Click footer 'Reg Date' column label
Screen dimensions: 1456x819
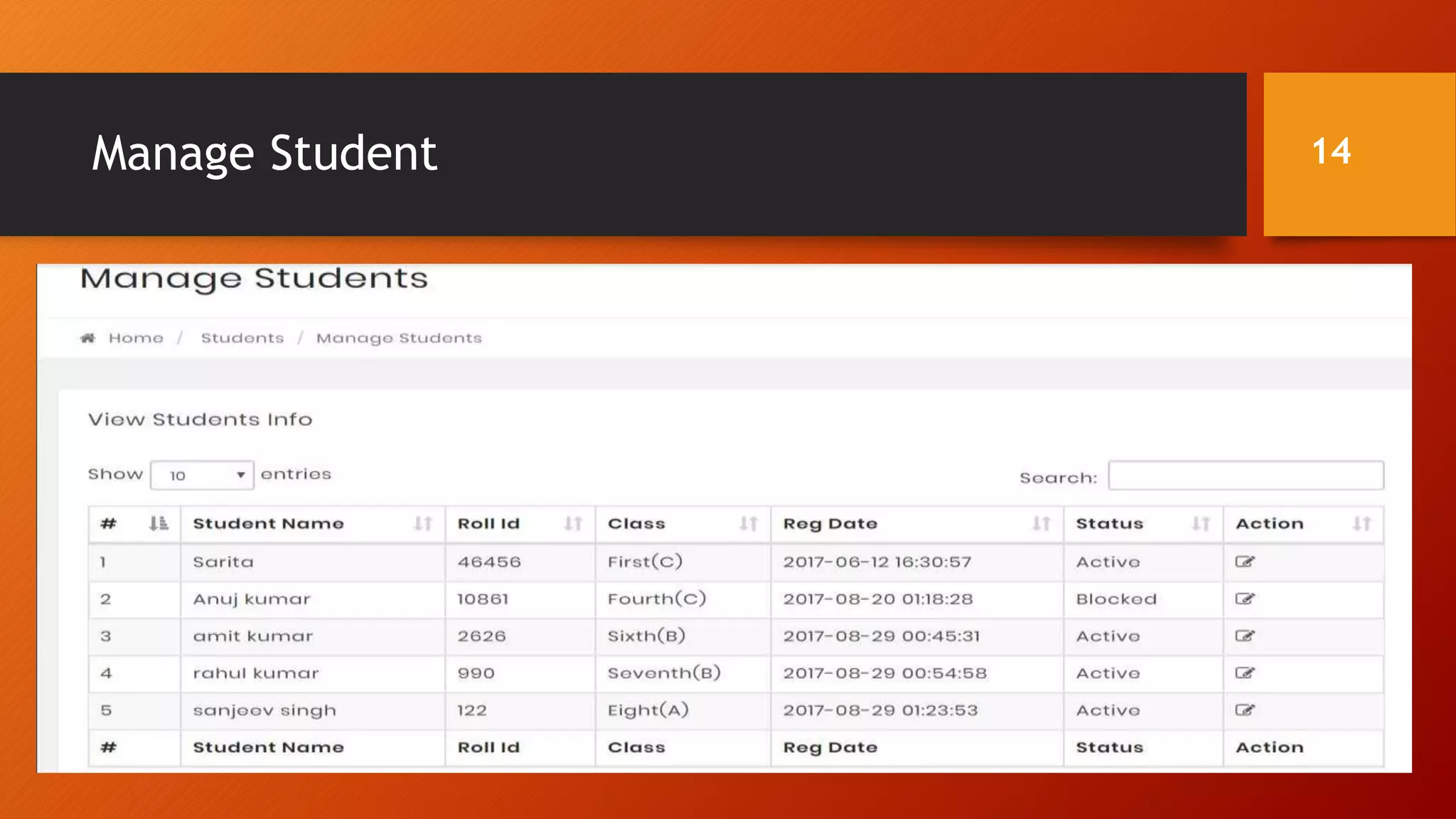coord(830,748)
